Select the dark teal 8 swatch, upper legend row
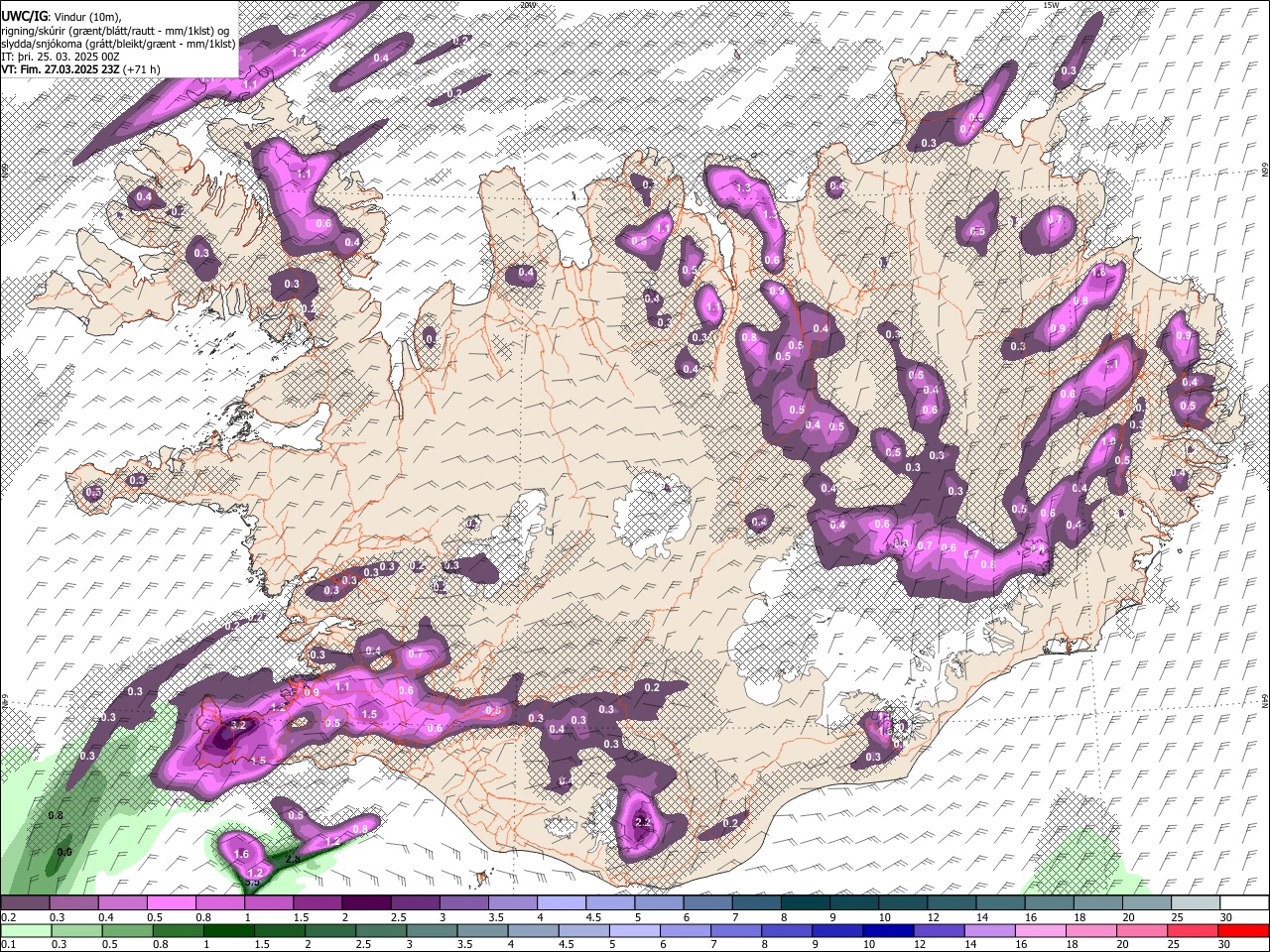The image size is (1270, 952). pos(805,903)
